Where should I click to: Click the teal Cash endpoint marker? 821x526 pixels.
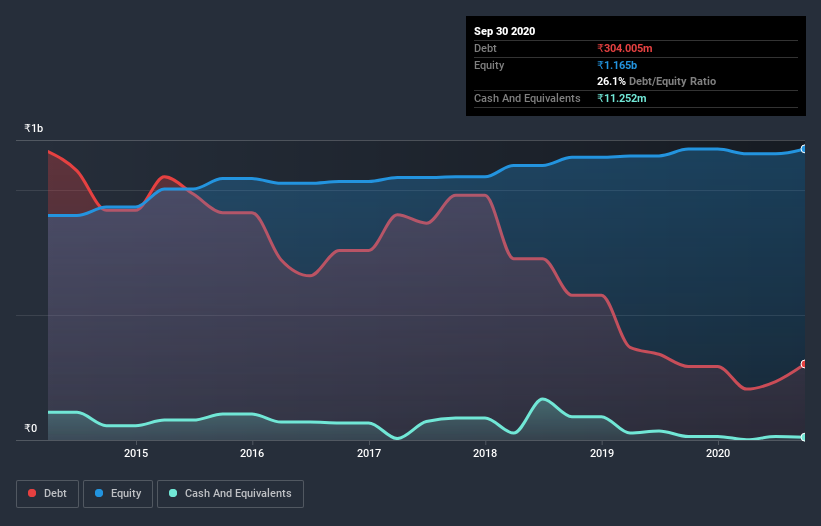click(804, 437)
